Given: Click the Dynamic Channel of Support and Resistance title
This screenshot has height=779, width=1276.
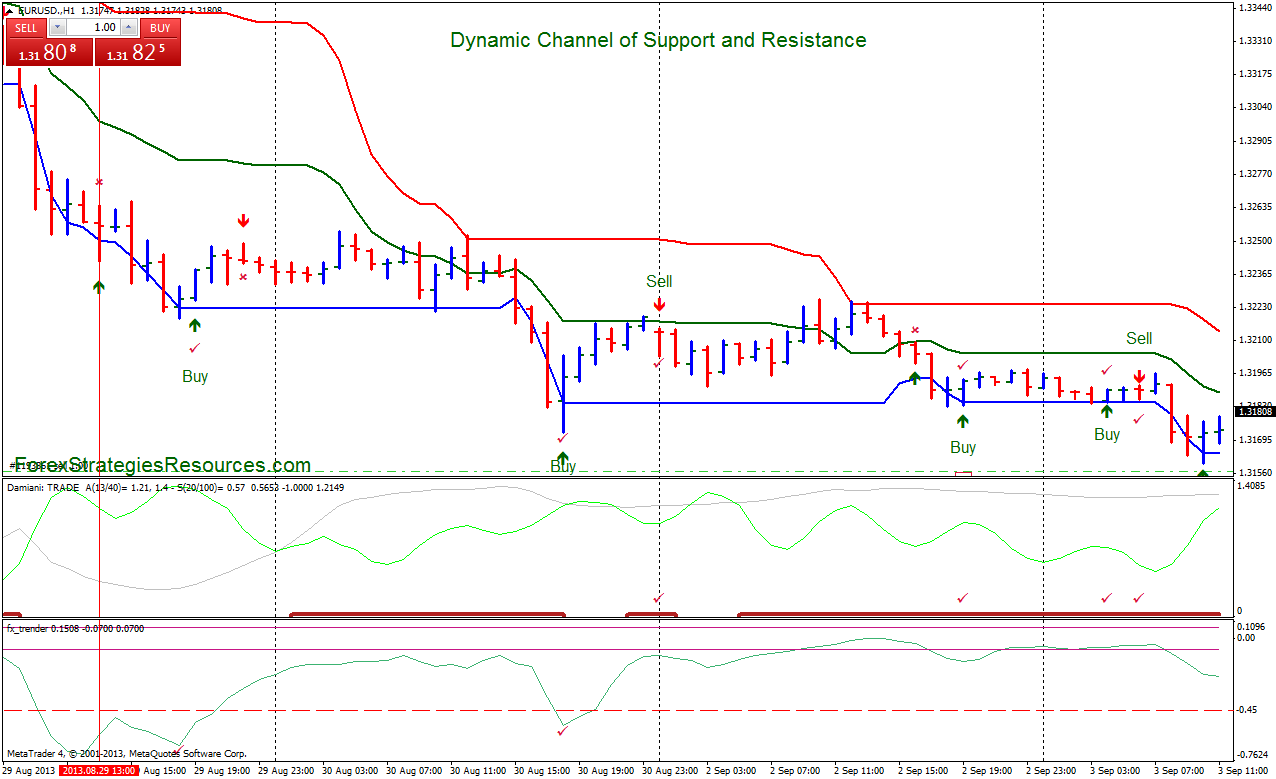Looking at the screenshot, I should click(x=658, y=41).
